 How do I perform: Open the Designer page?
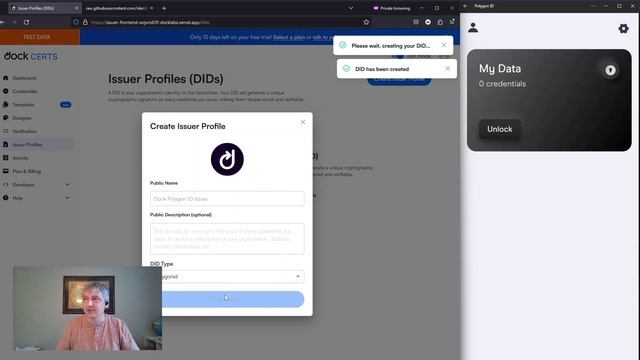click(22, 118)
